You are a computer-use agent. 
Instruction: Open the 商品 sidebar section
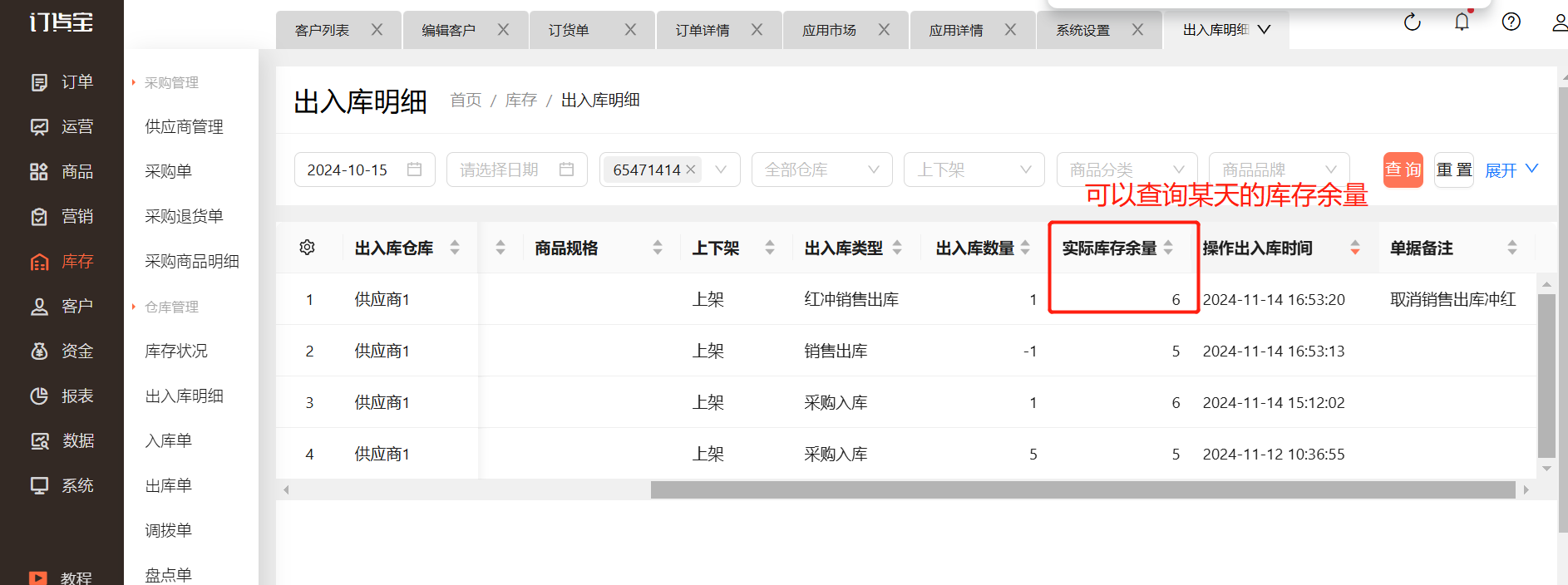point(62,172)
